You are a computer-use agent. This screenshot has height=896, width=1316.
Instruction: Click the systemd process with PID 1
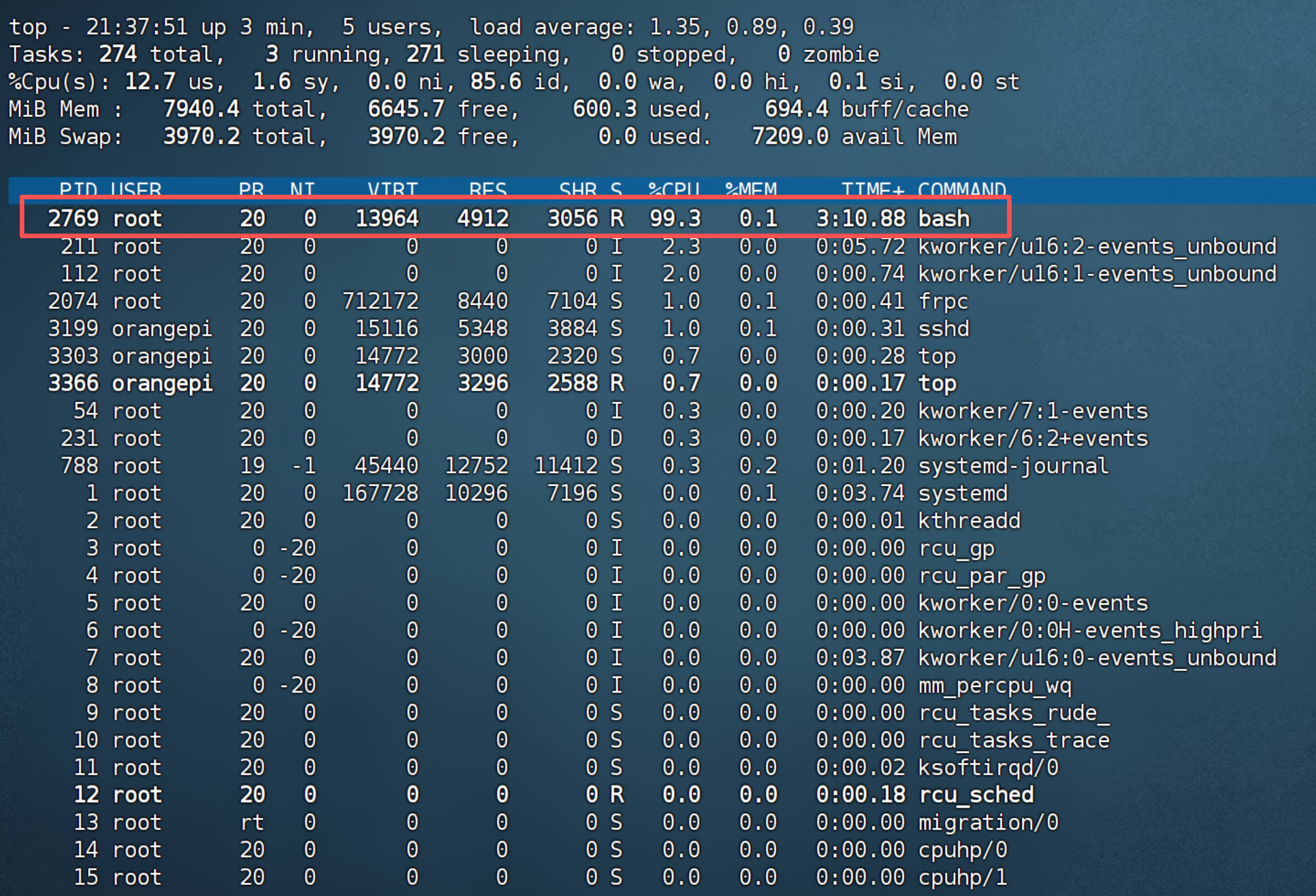547,493
